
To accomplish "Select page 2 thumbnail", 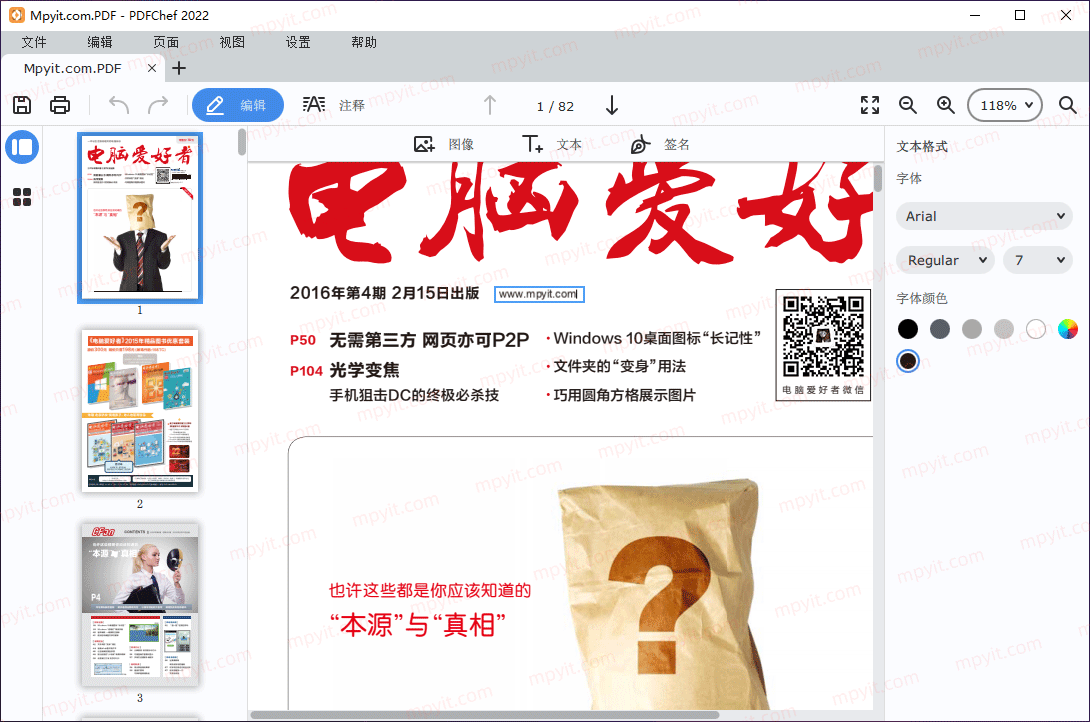I will 140,411.
